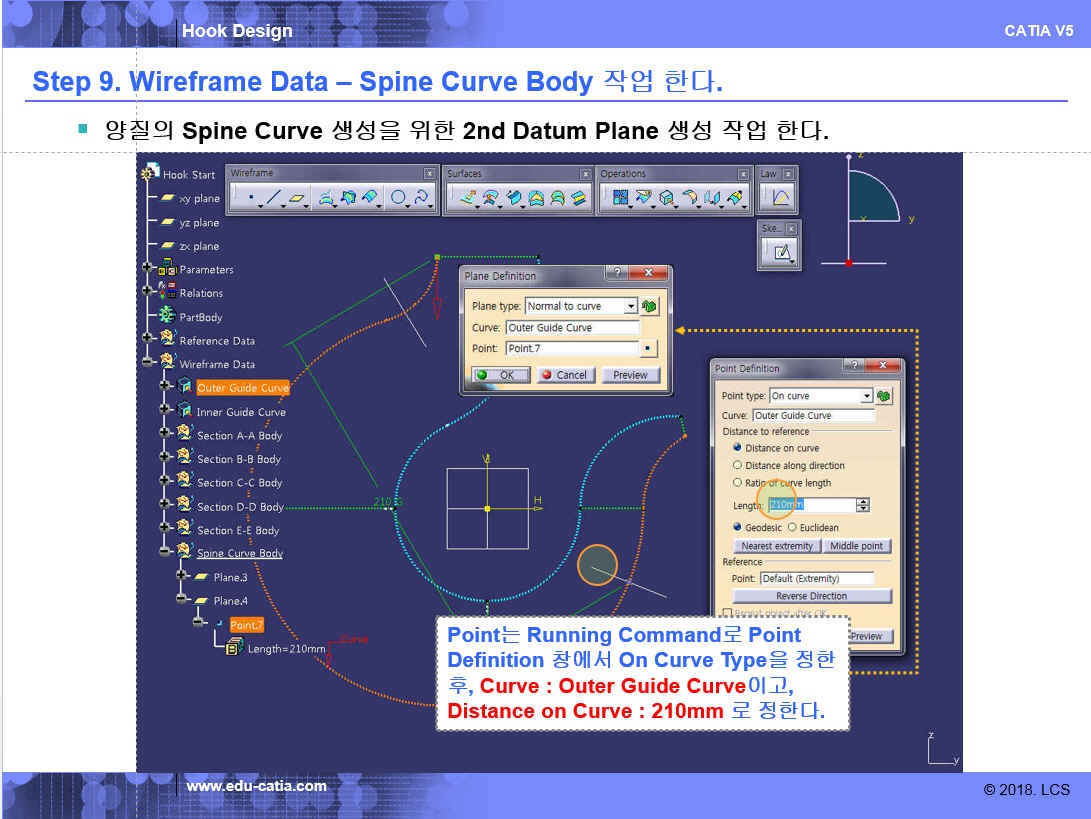This screenshot has width=1091, height=819.
Task: Click the Law toolbar icon
Action: click(780, 198)
